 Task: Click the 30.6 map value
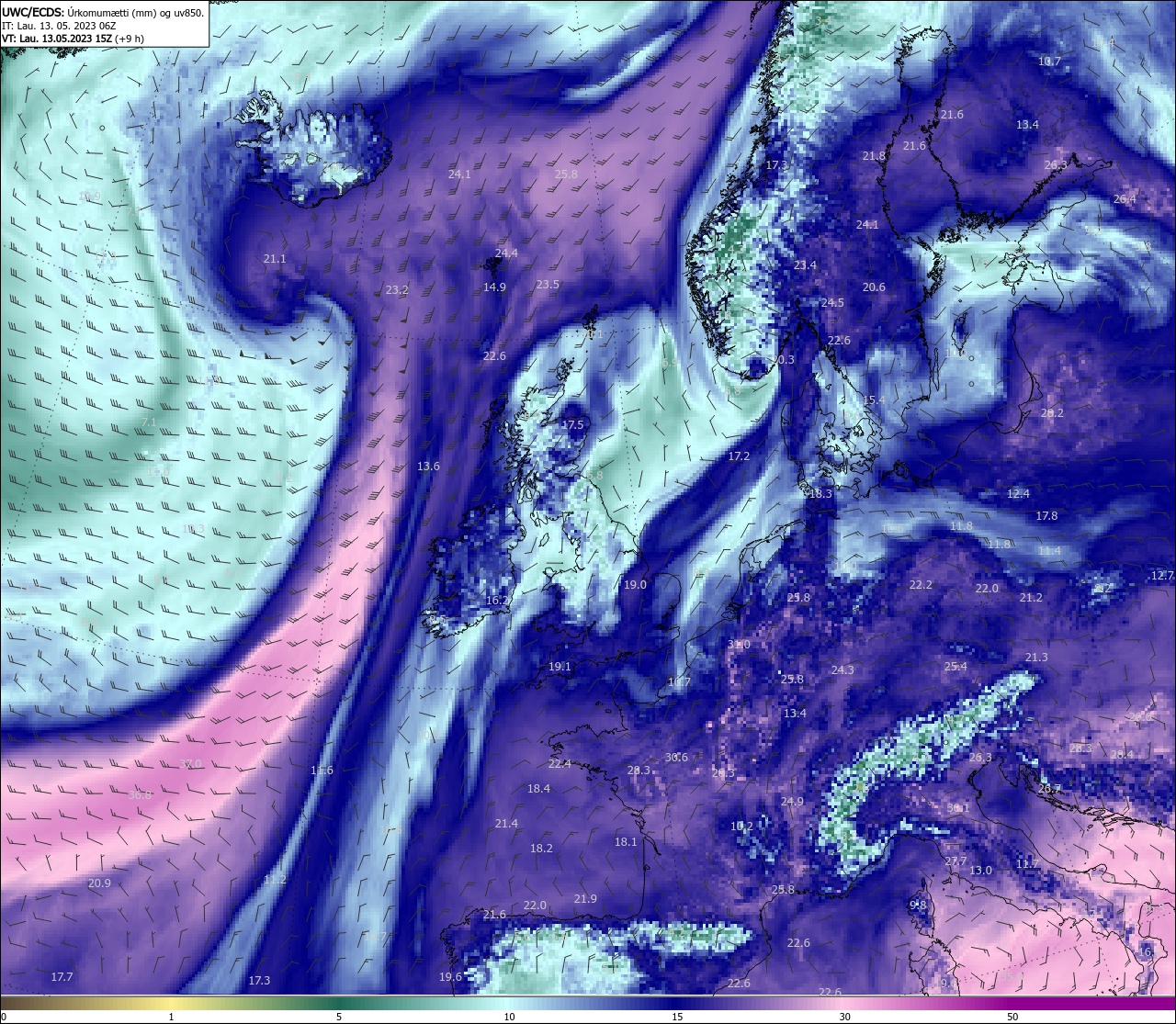[x=676, y=757]
